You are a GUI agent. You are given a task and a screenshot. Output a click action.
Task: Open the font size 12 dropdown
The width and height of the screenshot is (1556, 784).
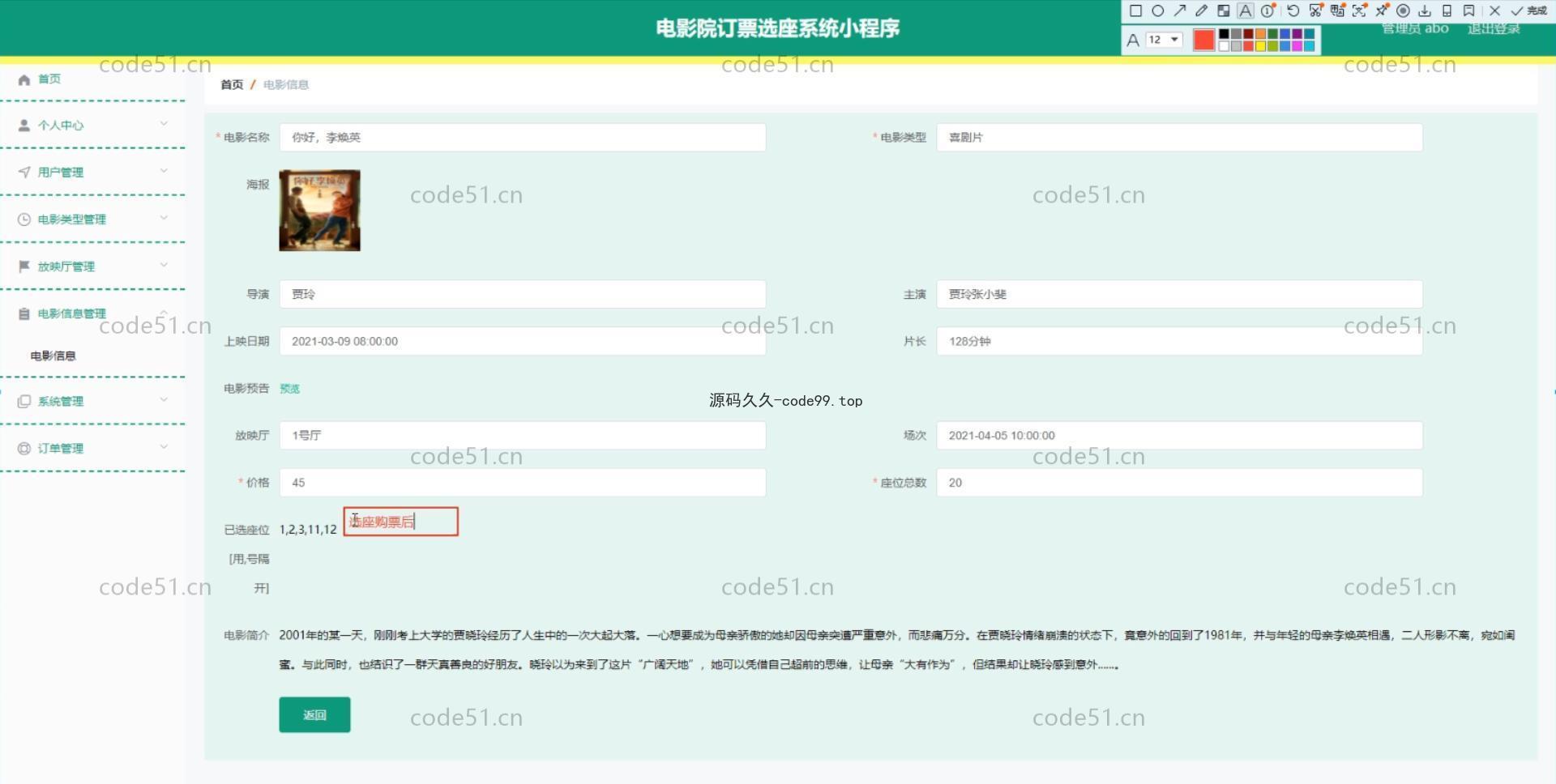(x=1164, y=40)
